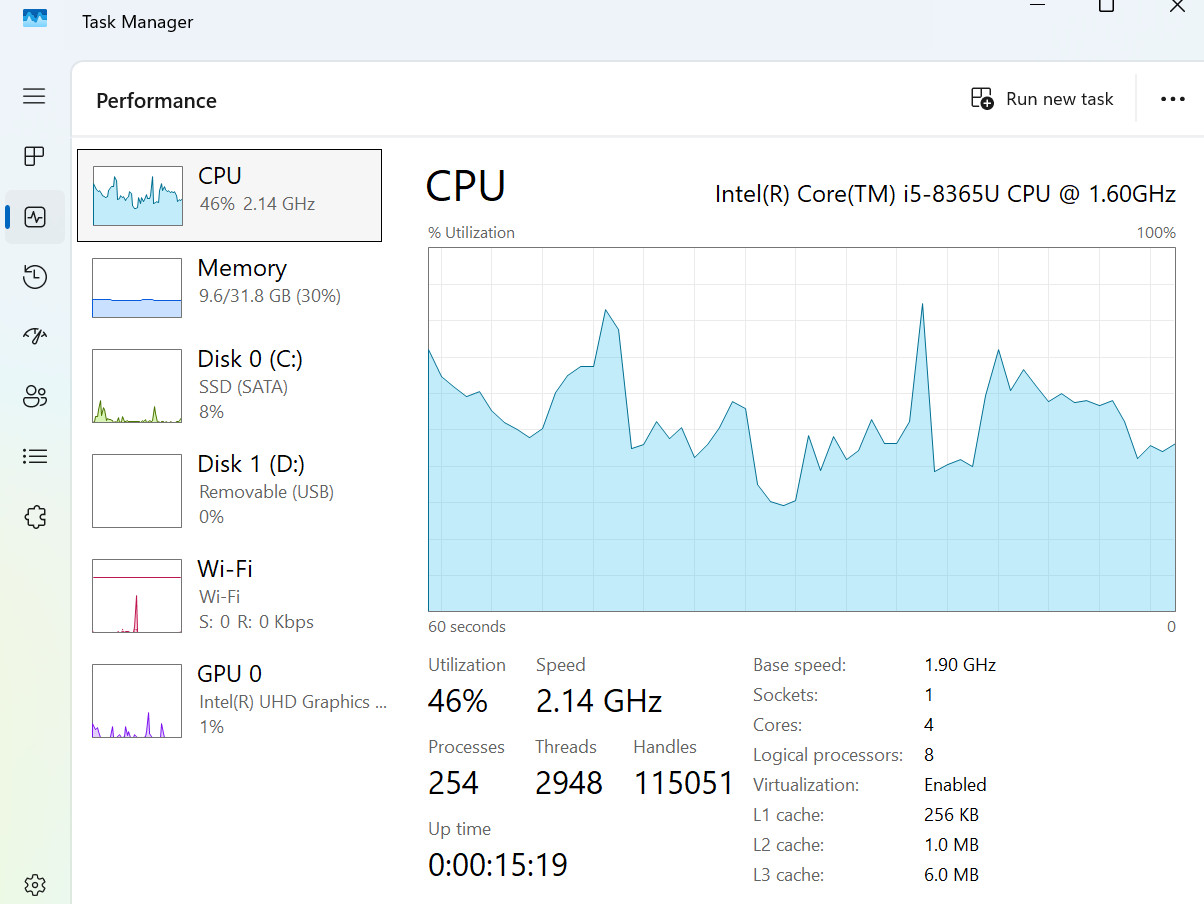Screen dimensions: 1204x904
Task: Select the Performance page icon
Action: click(35, 217)
